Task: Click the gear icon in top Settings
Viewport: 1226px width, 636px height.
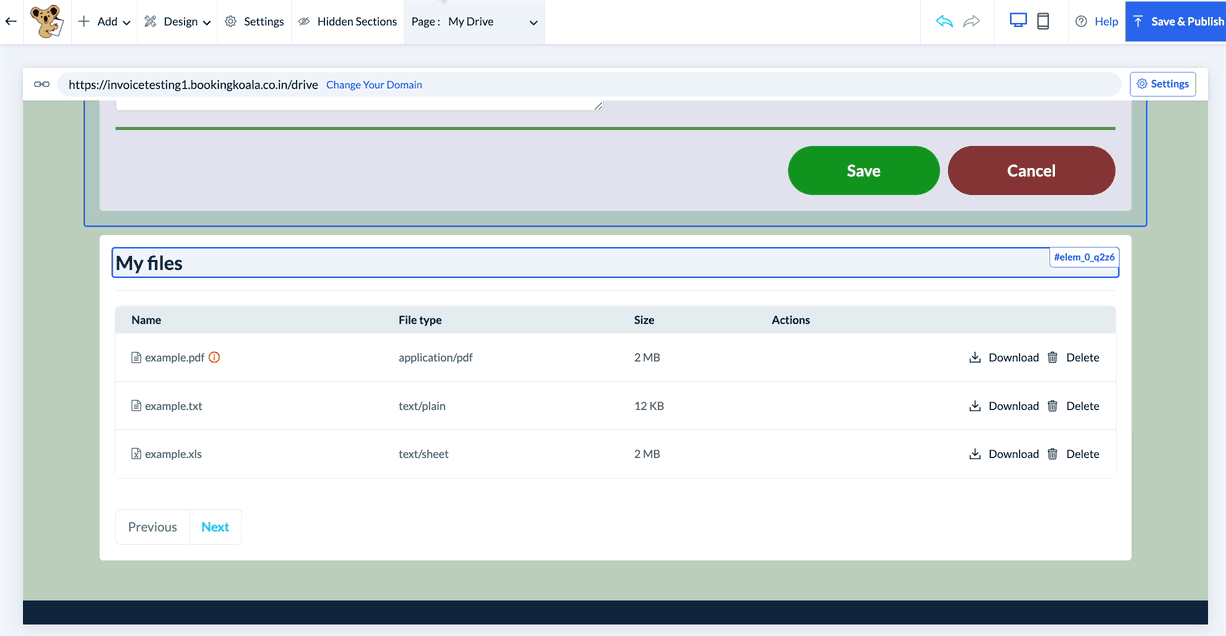Action: point(231,21)
